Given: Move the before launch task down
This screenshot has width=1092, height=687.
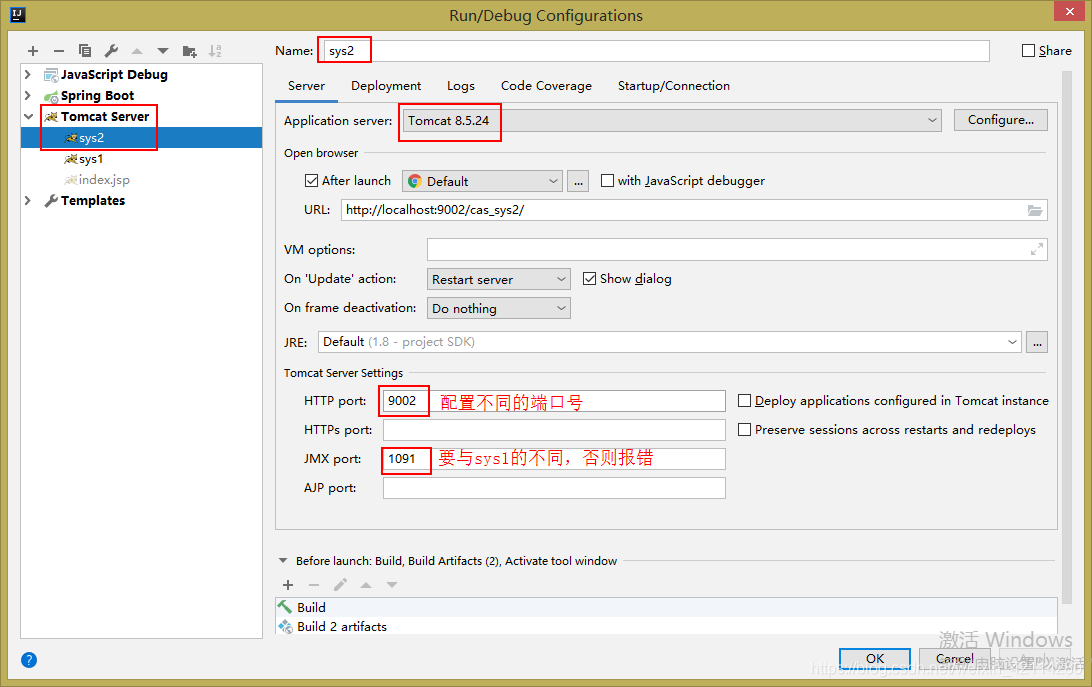Looking at the screenshot, I should (x=392, y=585).
